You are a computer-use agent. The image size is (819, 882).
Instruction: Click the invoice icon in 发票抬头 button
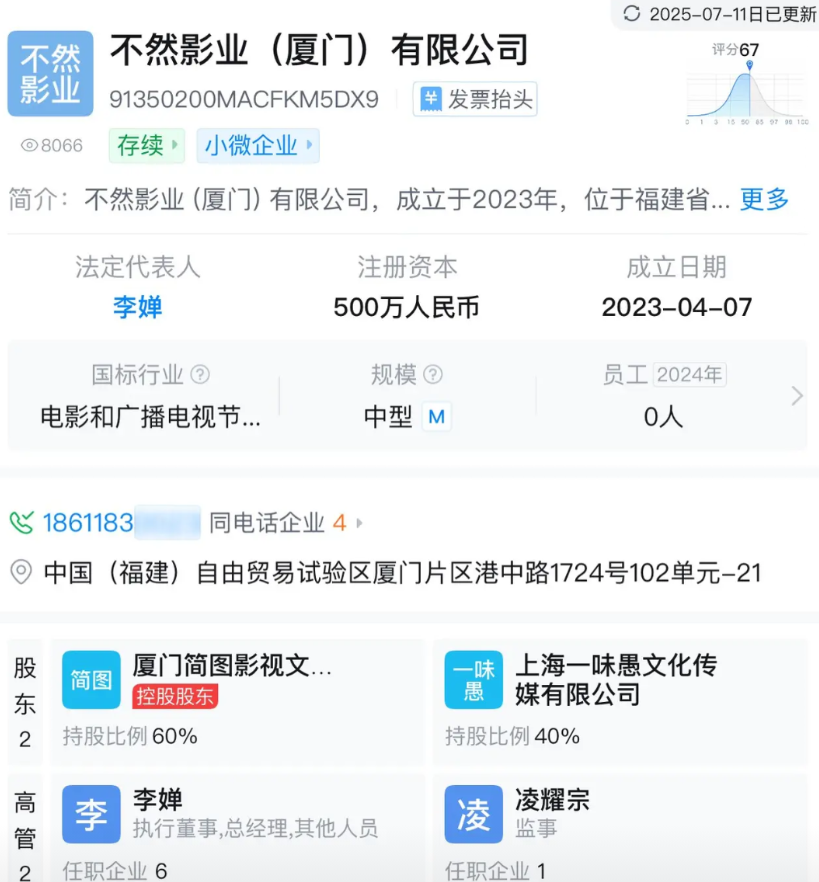[x=431, y=99]
